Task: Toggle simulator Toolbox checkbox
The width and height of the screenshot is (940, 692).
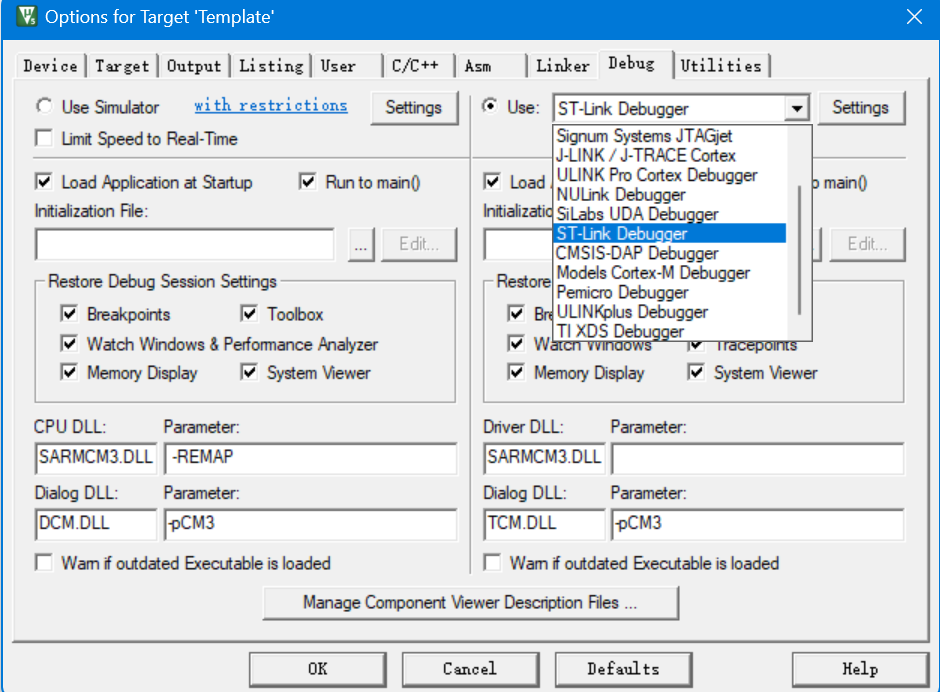Action: tap(249, 314)
